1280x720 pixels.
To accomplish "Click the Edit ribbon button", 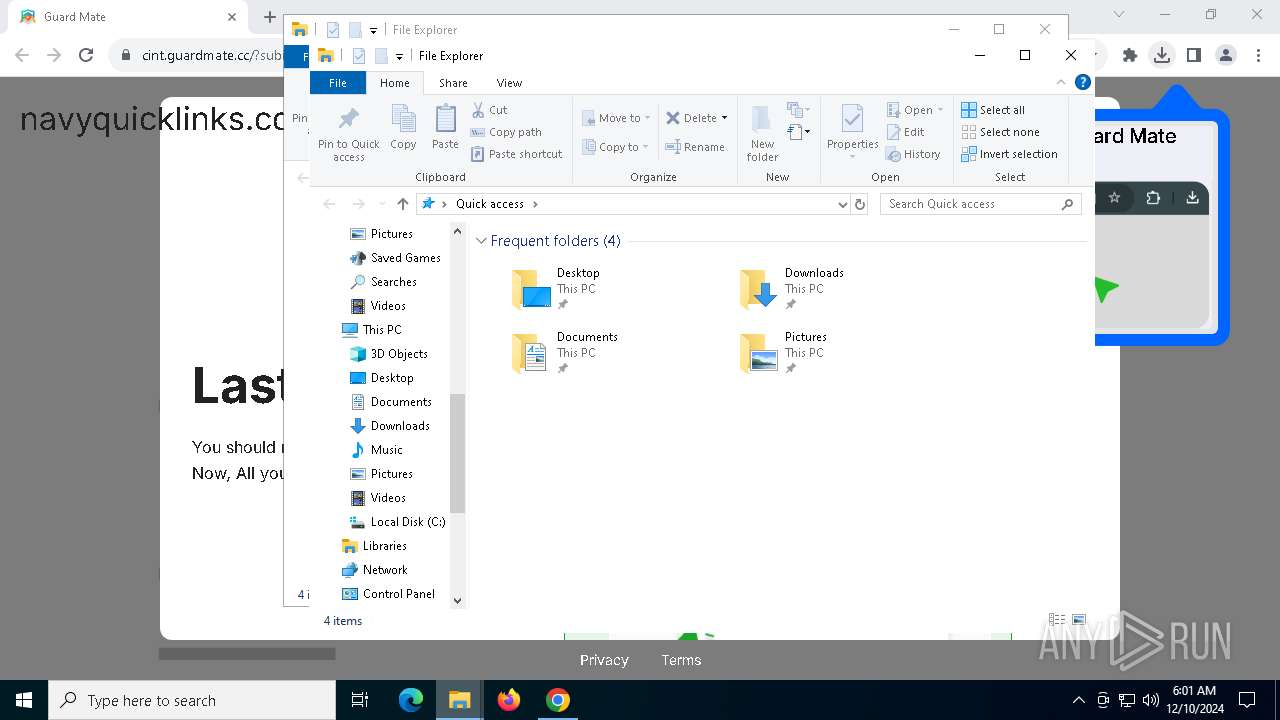I will pos(906,132).
